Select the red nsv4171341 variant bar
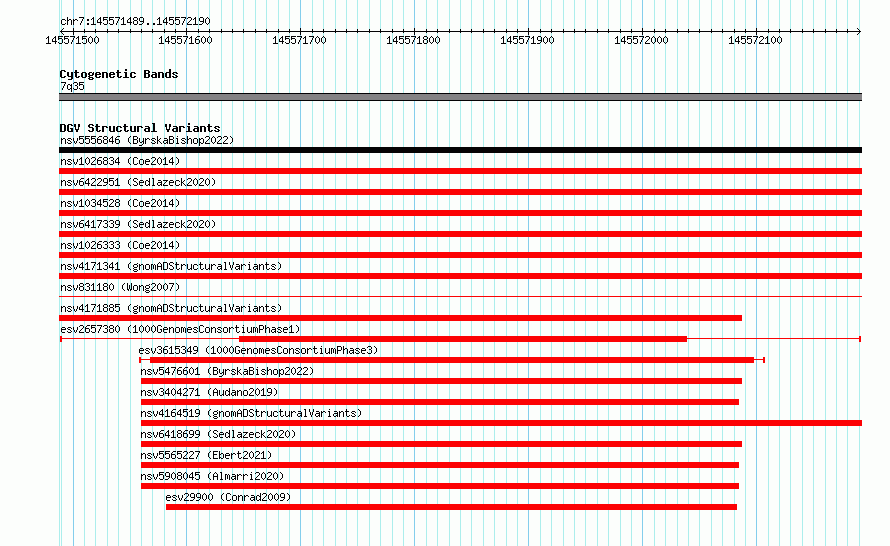 point(460,276)
